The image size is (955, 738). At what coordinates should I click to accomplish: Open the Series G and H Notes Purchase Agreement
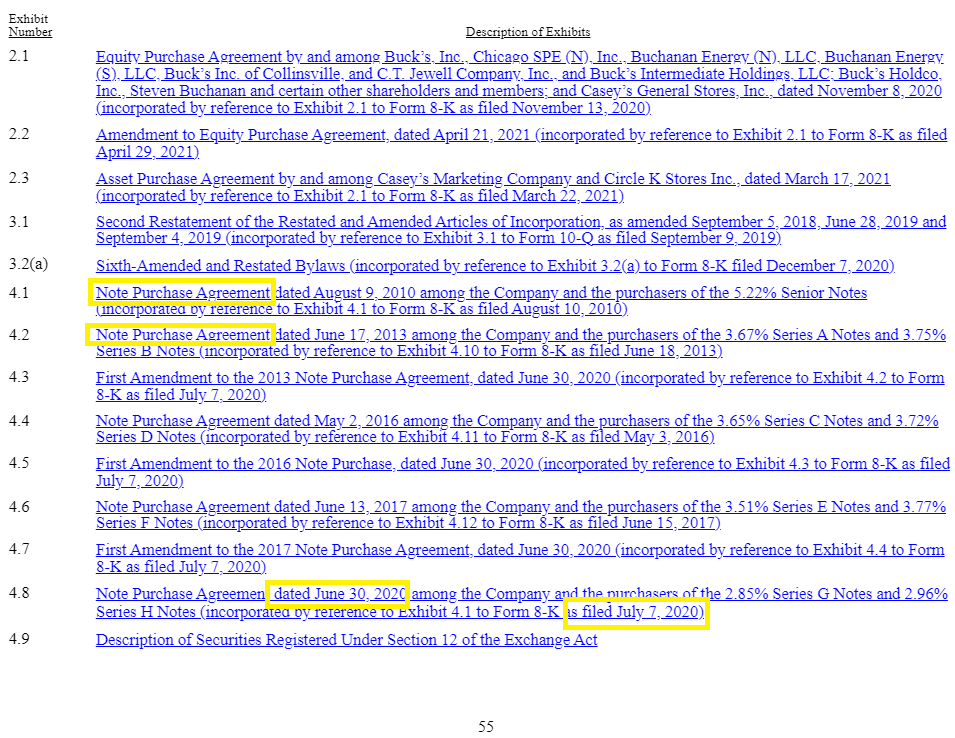(x=180, y=592)
